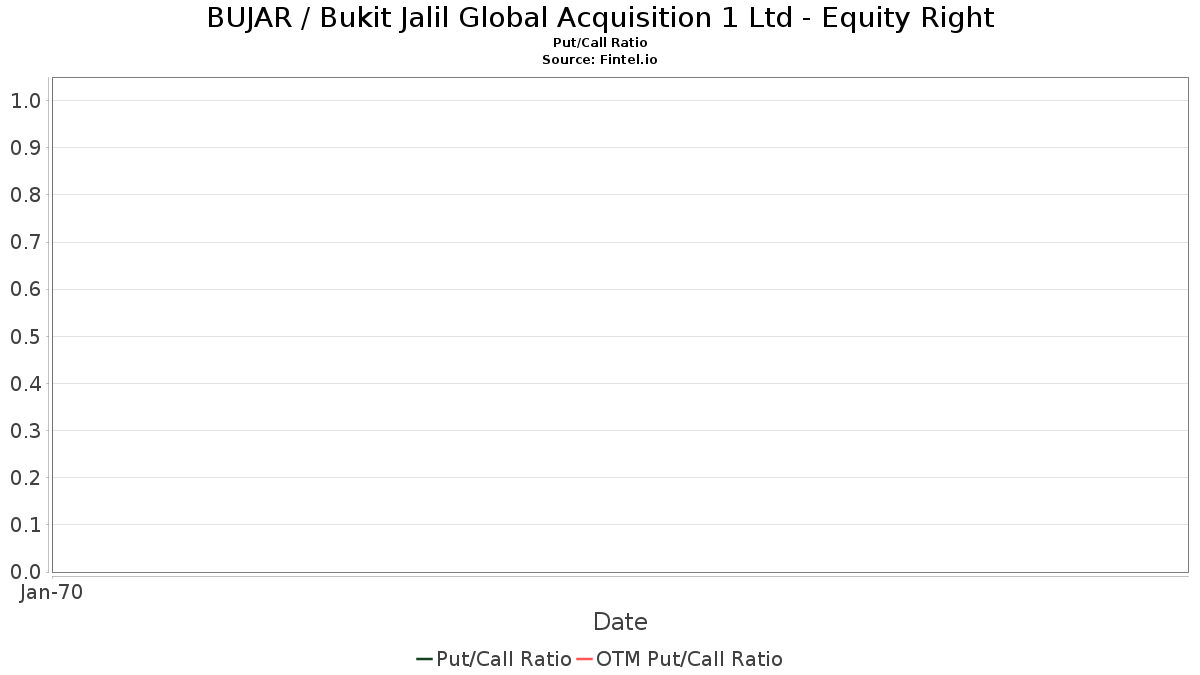Click the Source: Fintel.io text
Viewport: 1200px width, 675px height.
point(600,60)
